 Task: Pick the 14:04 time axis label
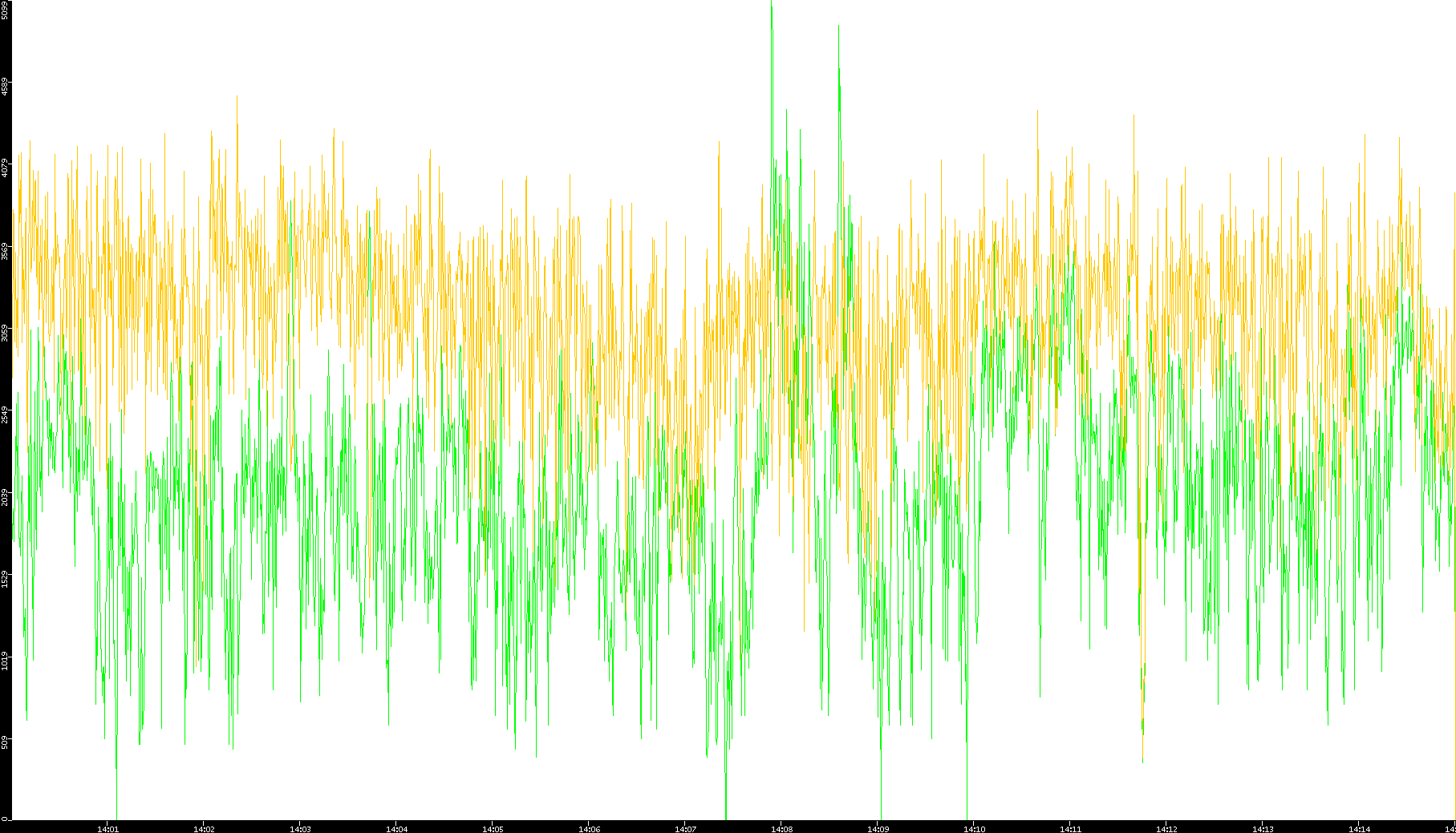396,829
